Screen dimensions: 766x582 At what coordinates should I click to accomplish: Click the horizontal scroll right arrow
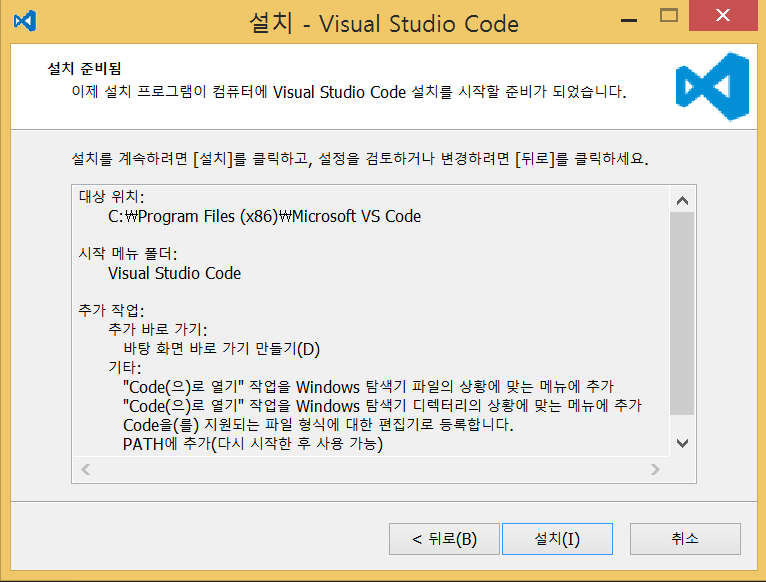[x=655, y=470]
